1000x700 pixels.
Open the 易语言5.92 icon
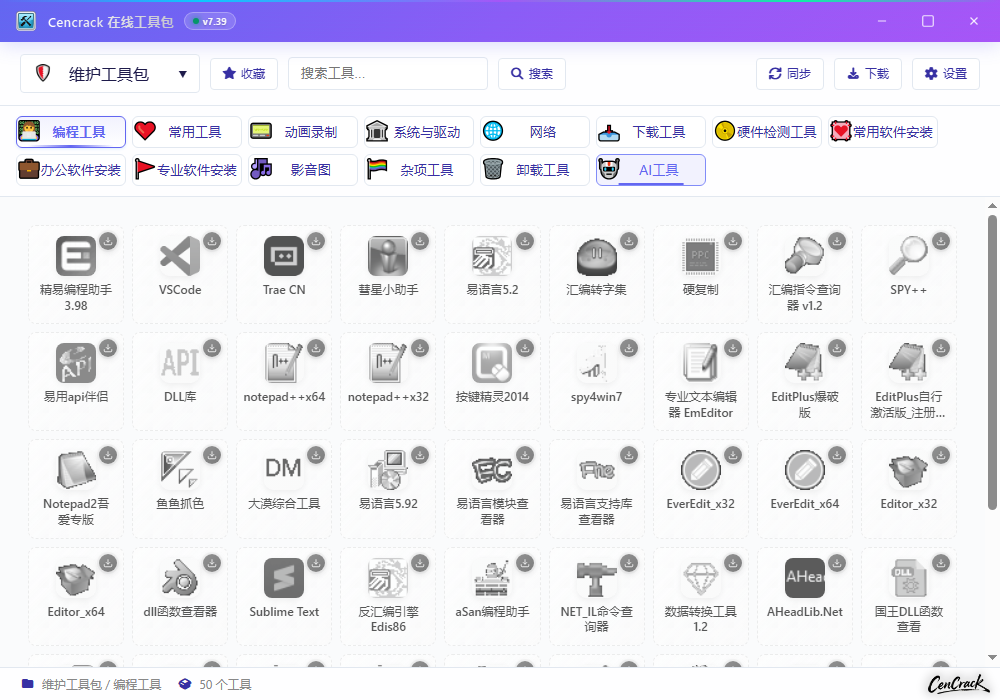(x=388, y=470)
